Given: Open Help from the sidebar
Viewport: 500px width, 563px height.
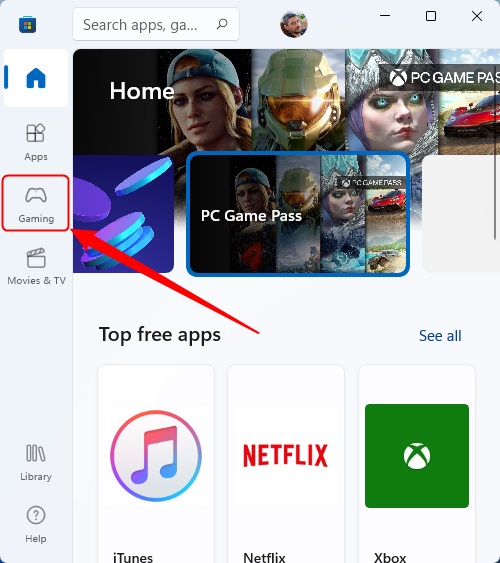Looking at the screenshot, I should (x=36, y=525).
